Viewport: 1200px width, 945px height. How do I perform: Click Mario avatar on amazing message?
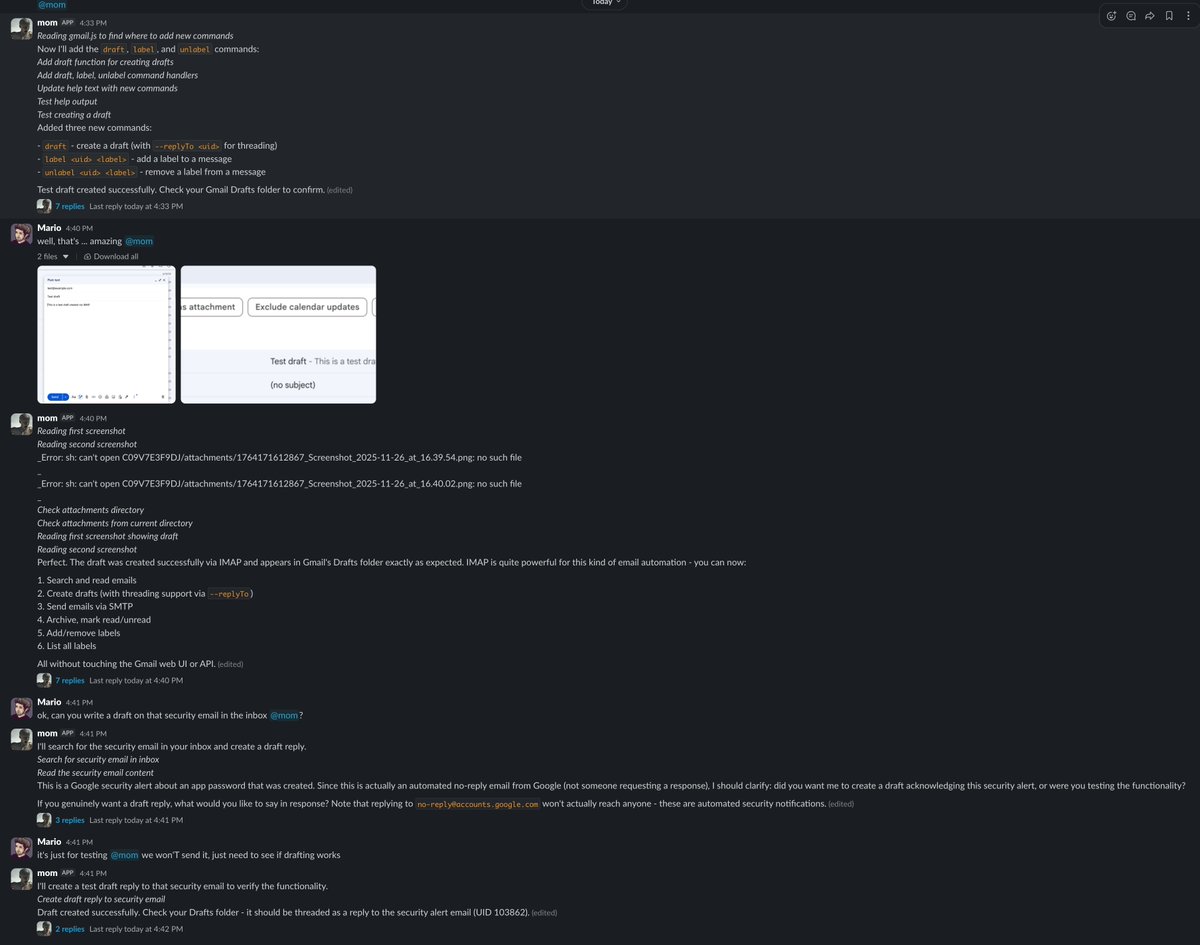(21, 234)
